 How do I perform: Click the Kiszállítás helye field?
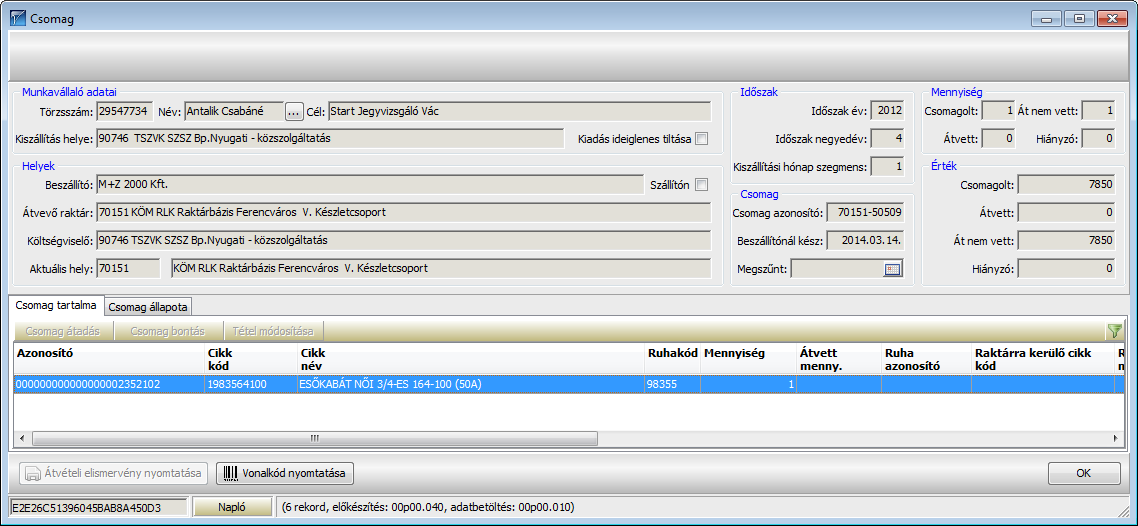coord(329,138)
